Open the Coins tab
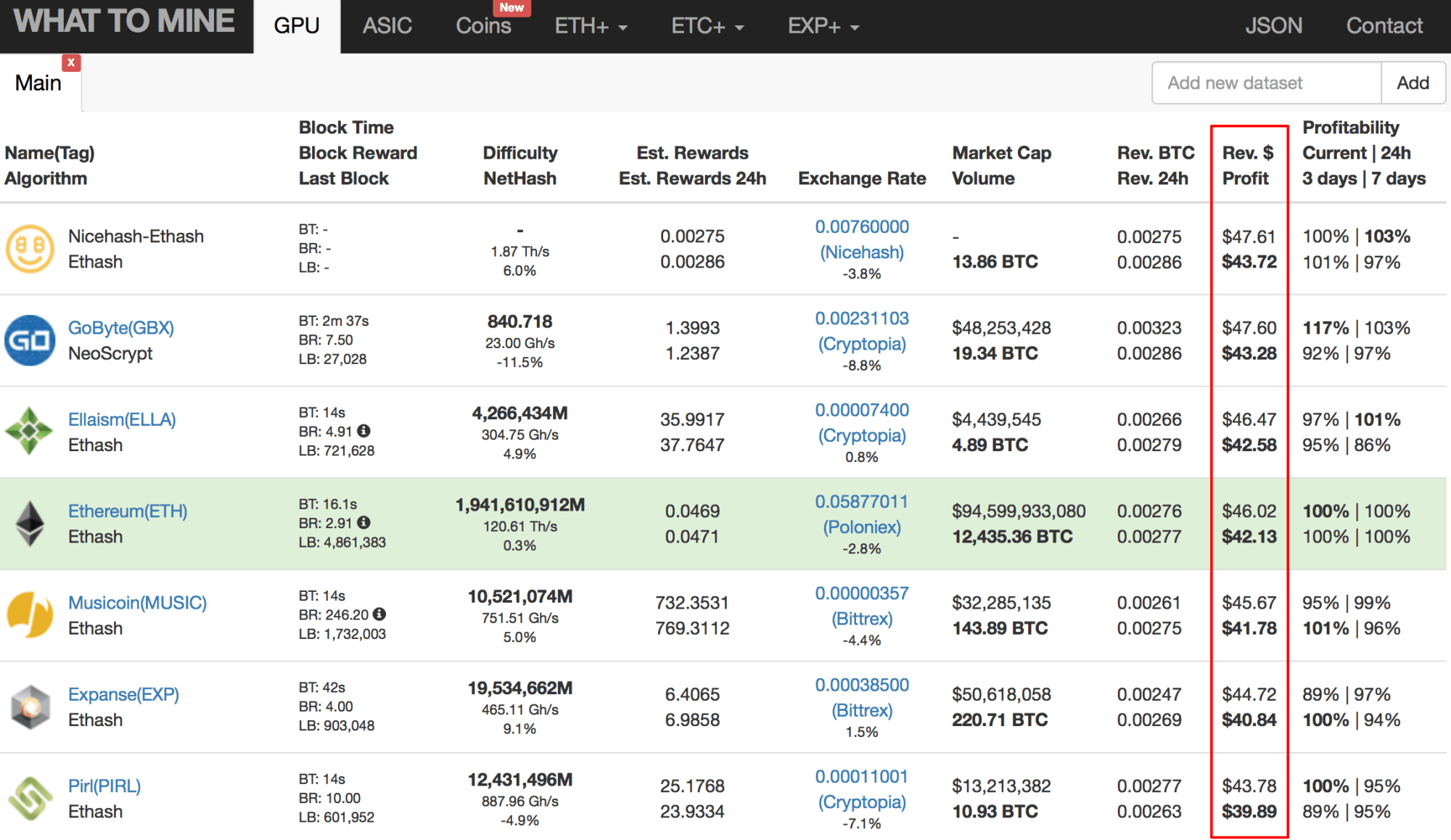 click(x=483, y=26)
